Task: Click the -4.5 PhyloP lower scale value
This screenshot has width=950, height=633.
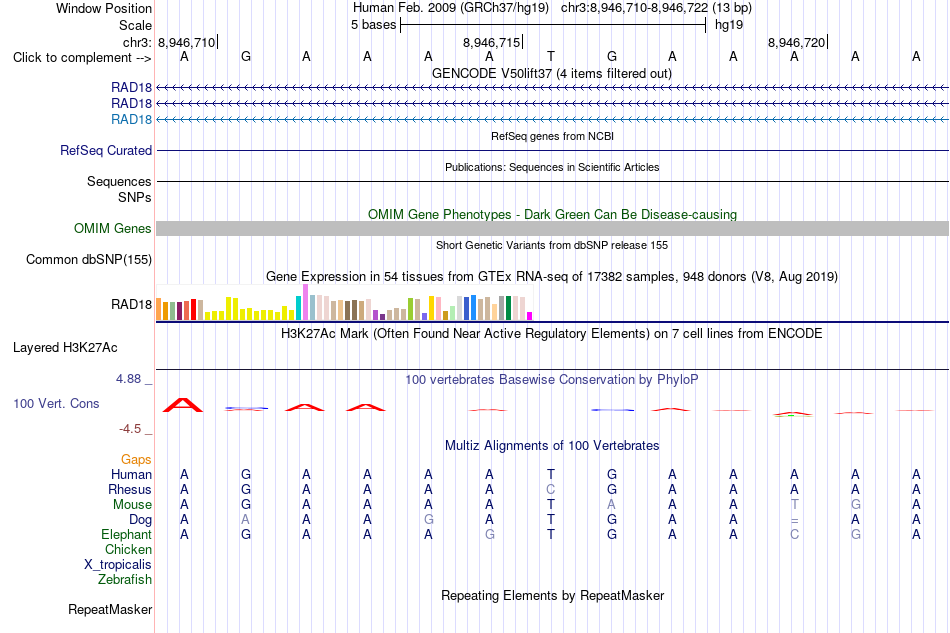Action: tap(130, 429)
